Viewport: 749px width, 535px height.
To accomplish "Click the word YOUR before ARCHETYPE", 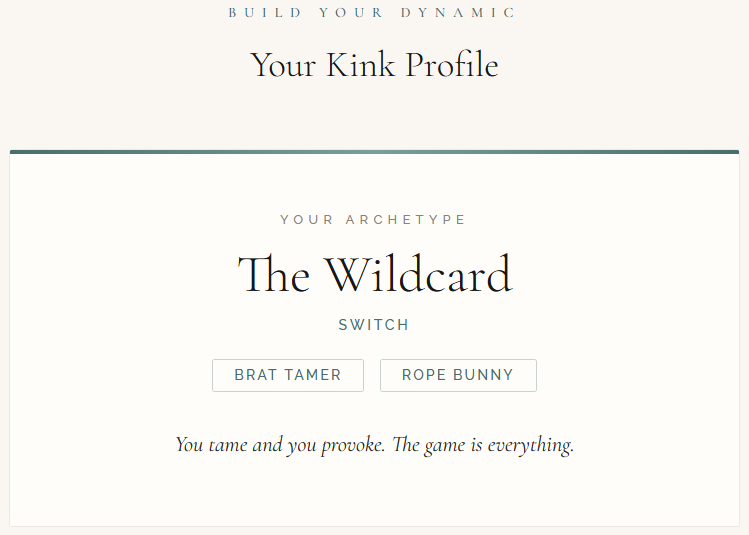I will 307,220.
